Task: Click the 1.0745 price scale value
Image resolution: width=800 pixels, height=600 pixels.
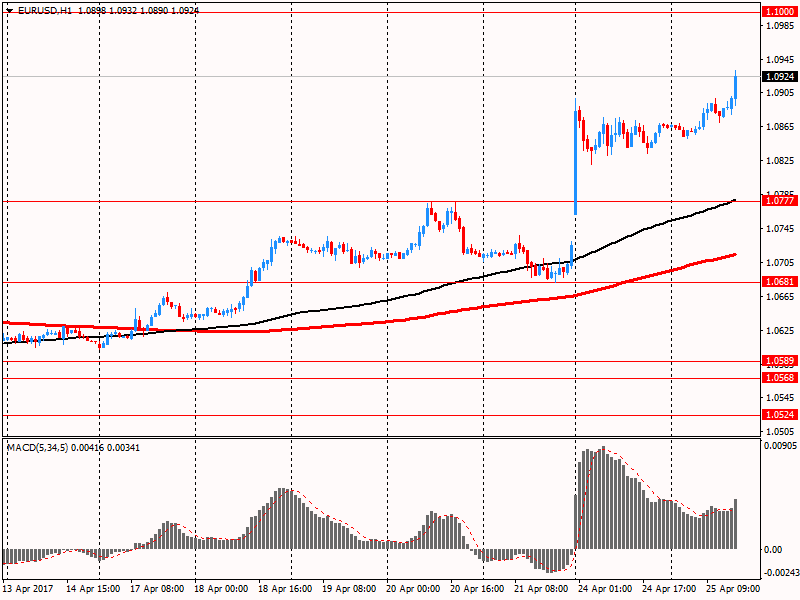Action: [780, 229]
